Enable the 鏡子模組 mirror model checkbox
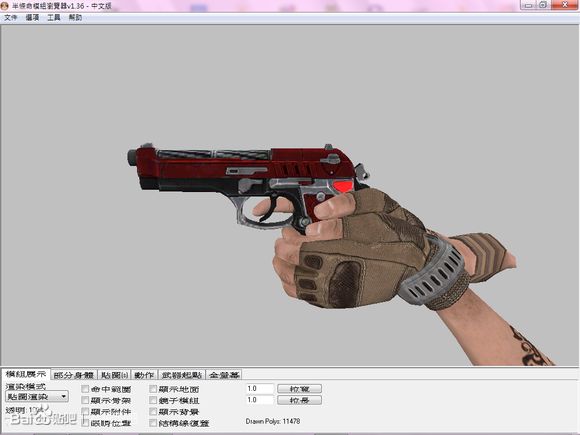 point(153,400)
